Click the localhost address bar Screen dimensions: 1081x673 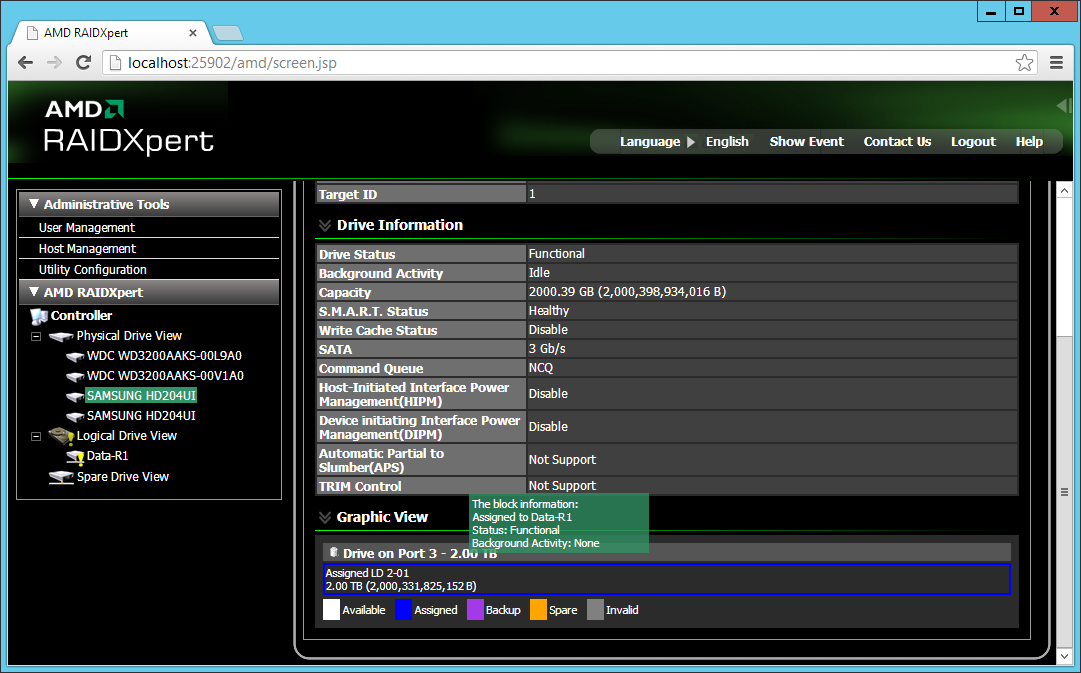point(558,63)
